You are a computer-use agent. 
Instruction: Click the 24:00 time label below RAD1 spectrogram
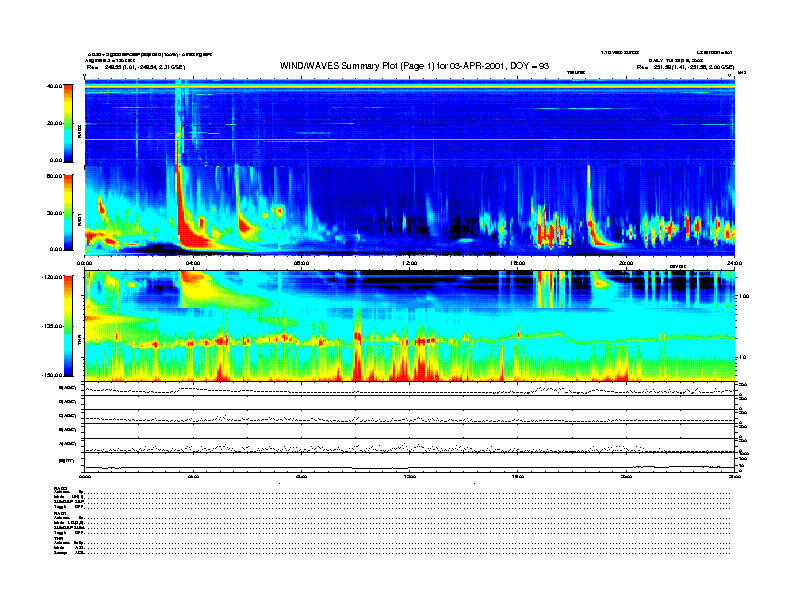734,263
